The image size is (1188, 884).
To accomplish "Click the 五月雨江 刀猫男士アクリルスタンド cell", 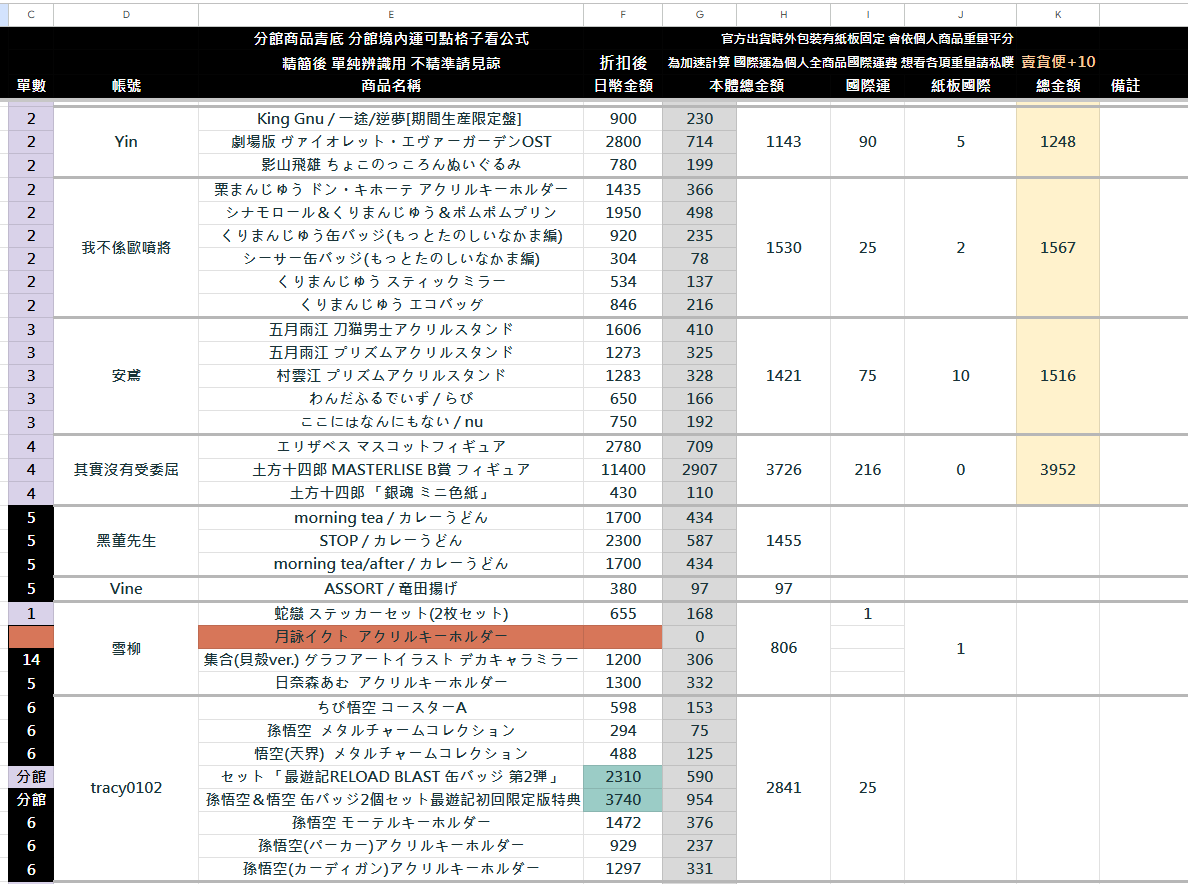I will pyautogui.click(x=391, y=330).
